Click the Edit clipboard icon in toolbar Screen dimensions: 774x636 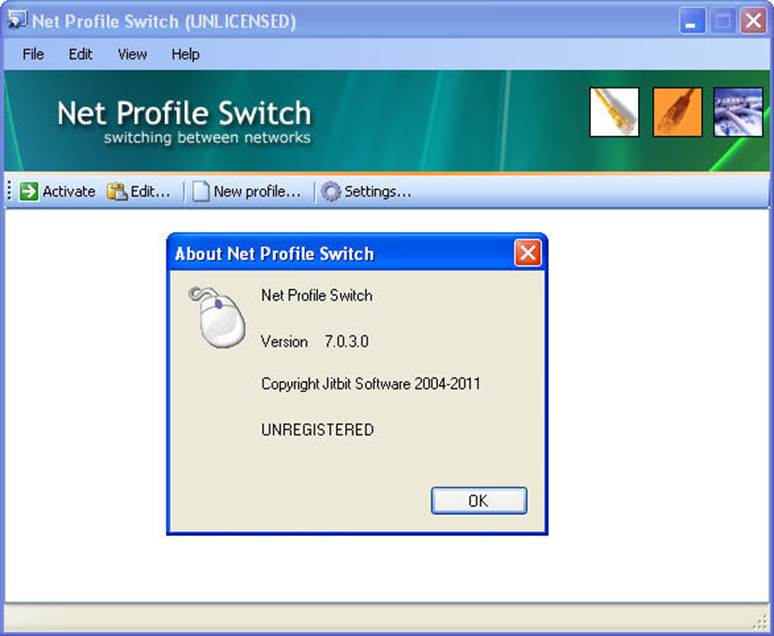click(x=117, y=192)
